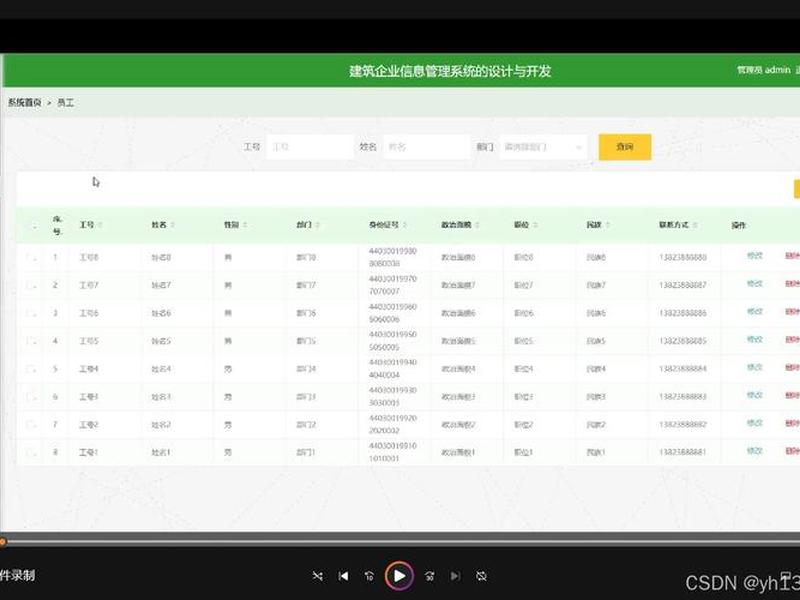
Task: Click 修改 edit link for 工号3 row
Action: pyautogui.click(x=755, y=395)
